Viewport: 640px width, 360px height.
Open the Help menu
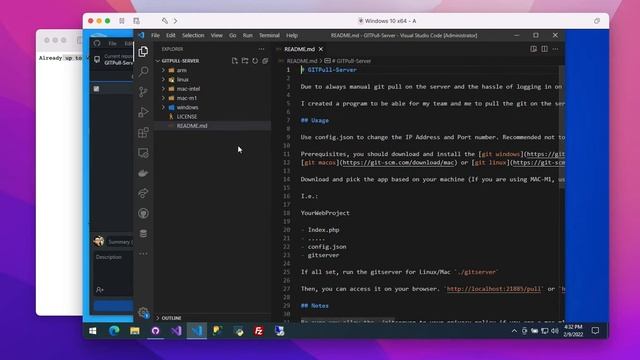(292, 36)
